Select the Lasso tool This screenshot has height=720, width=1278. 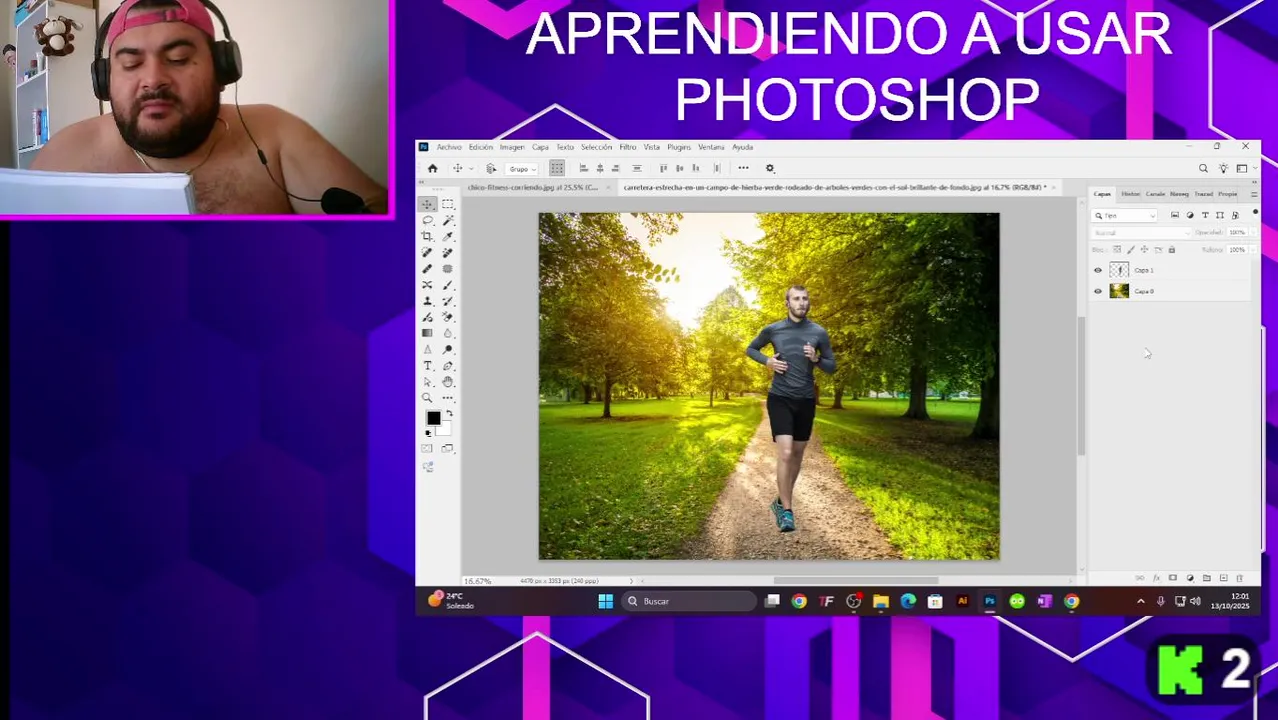tap(427, 220)
